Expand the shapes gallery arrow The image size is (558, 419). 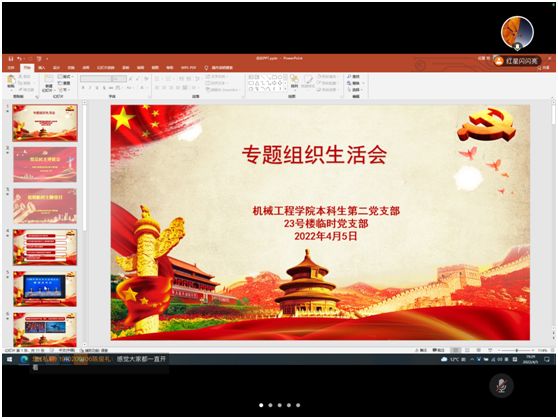[285, 89]
